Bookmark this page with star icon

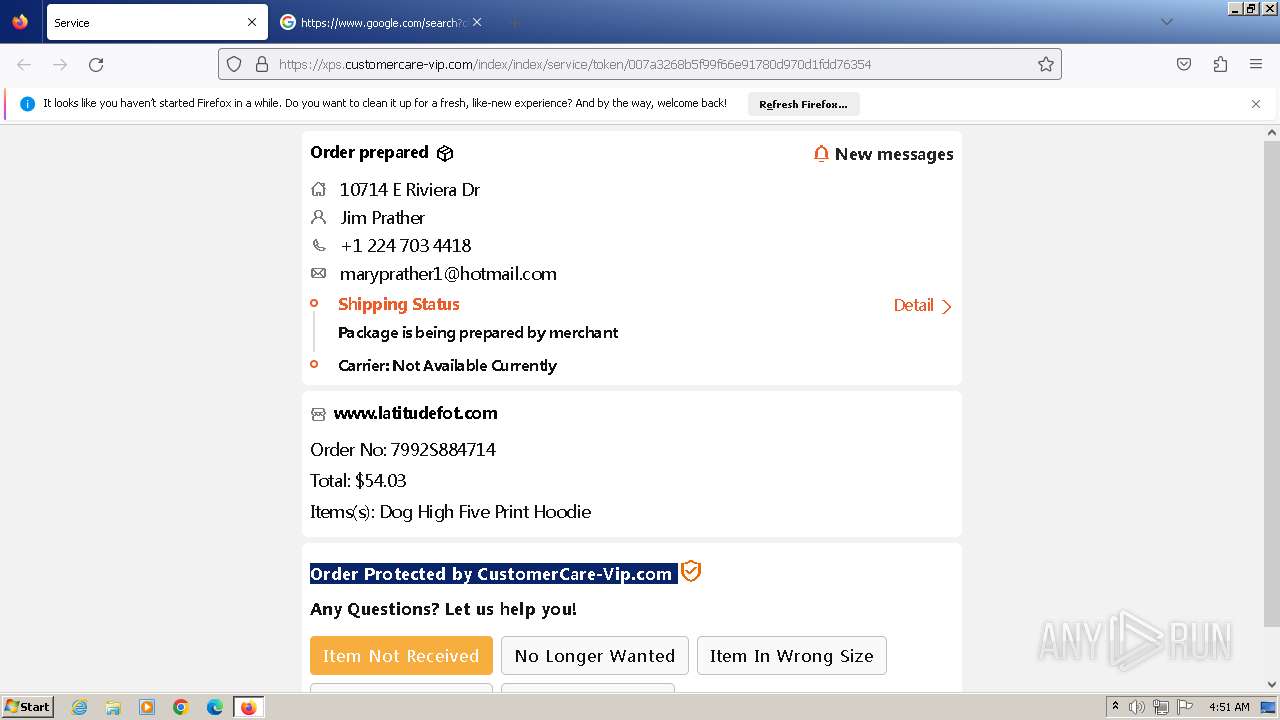(x=1046, y=64)
